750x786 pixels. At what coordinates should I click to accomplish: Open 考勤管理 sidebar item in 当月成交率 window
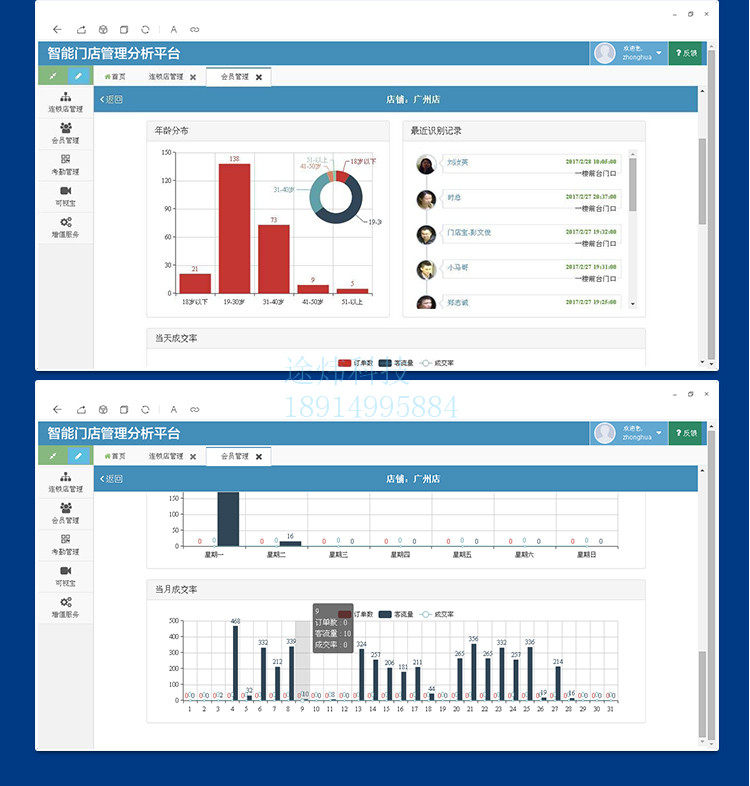pyautogui.click(x=66, y=545)
